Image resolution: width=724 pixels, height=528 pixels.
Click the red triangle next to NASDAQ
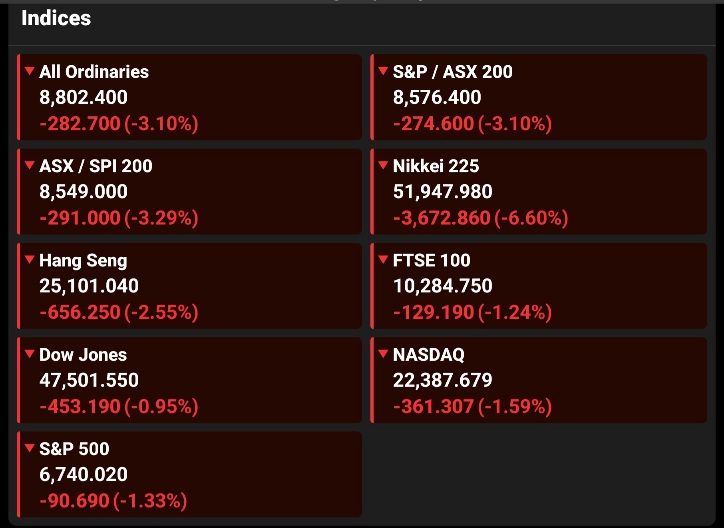(x=383, y=354)
